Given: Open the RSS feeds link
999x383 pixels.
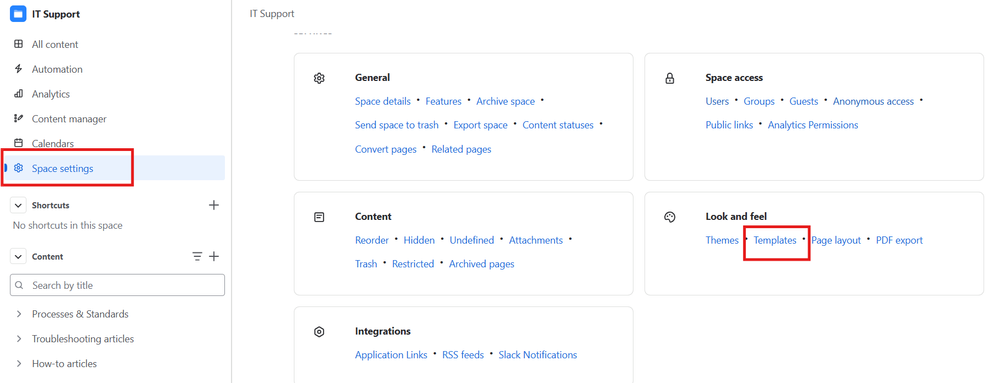Looking at the screenshot, I should [x=463, y=355].
